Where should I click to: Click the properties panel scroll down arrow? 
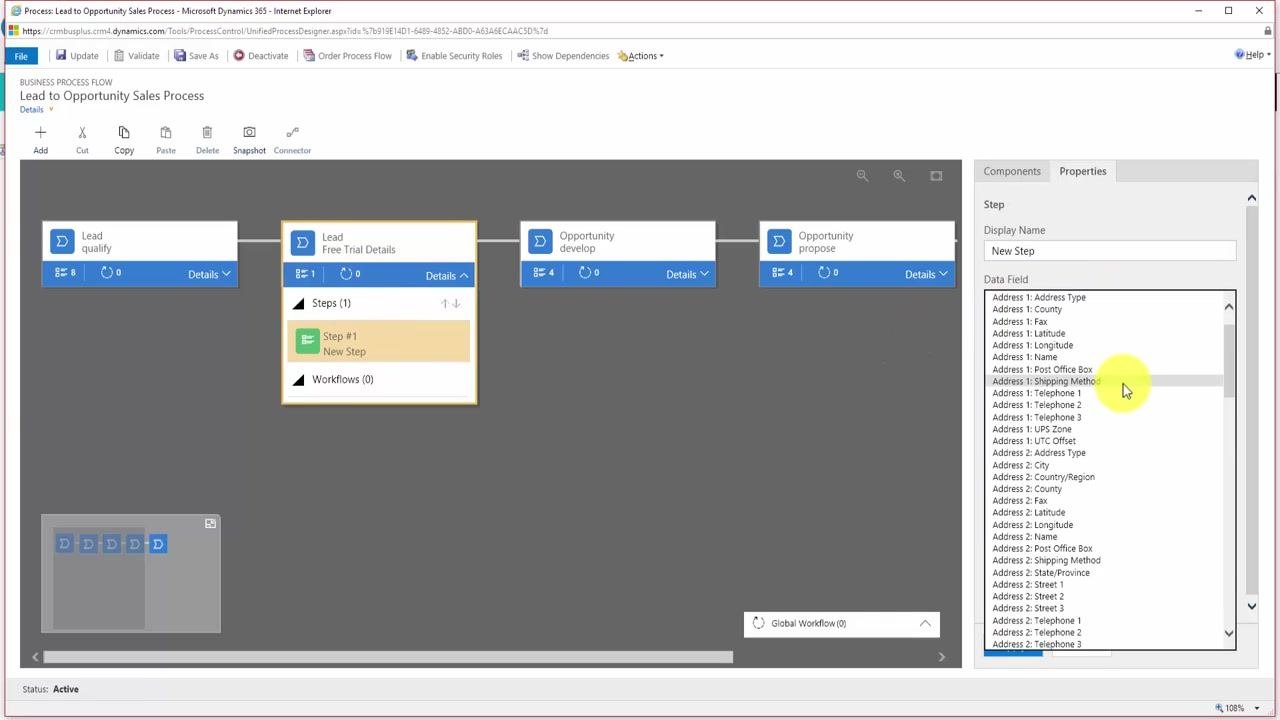pos(1251,606)
